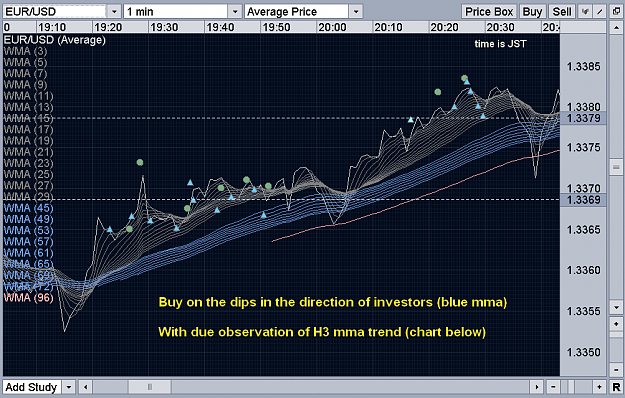Click the vertical scrollbar up arrow
This screenshot has width=625, height=398.
[616, 27]
